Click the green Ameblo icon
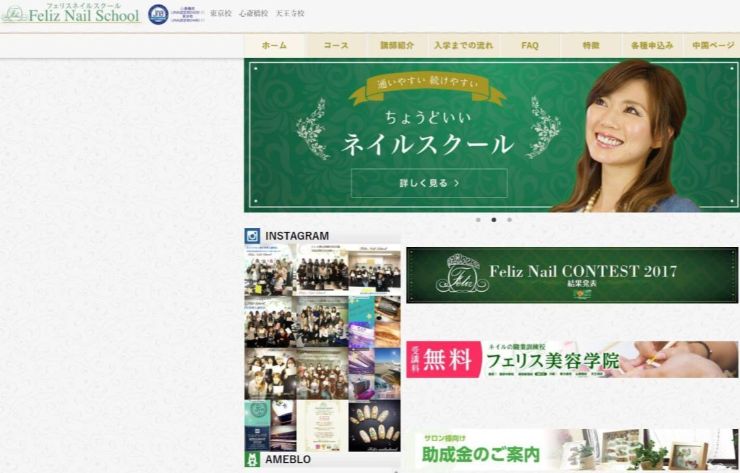 (x=253, y=460)
